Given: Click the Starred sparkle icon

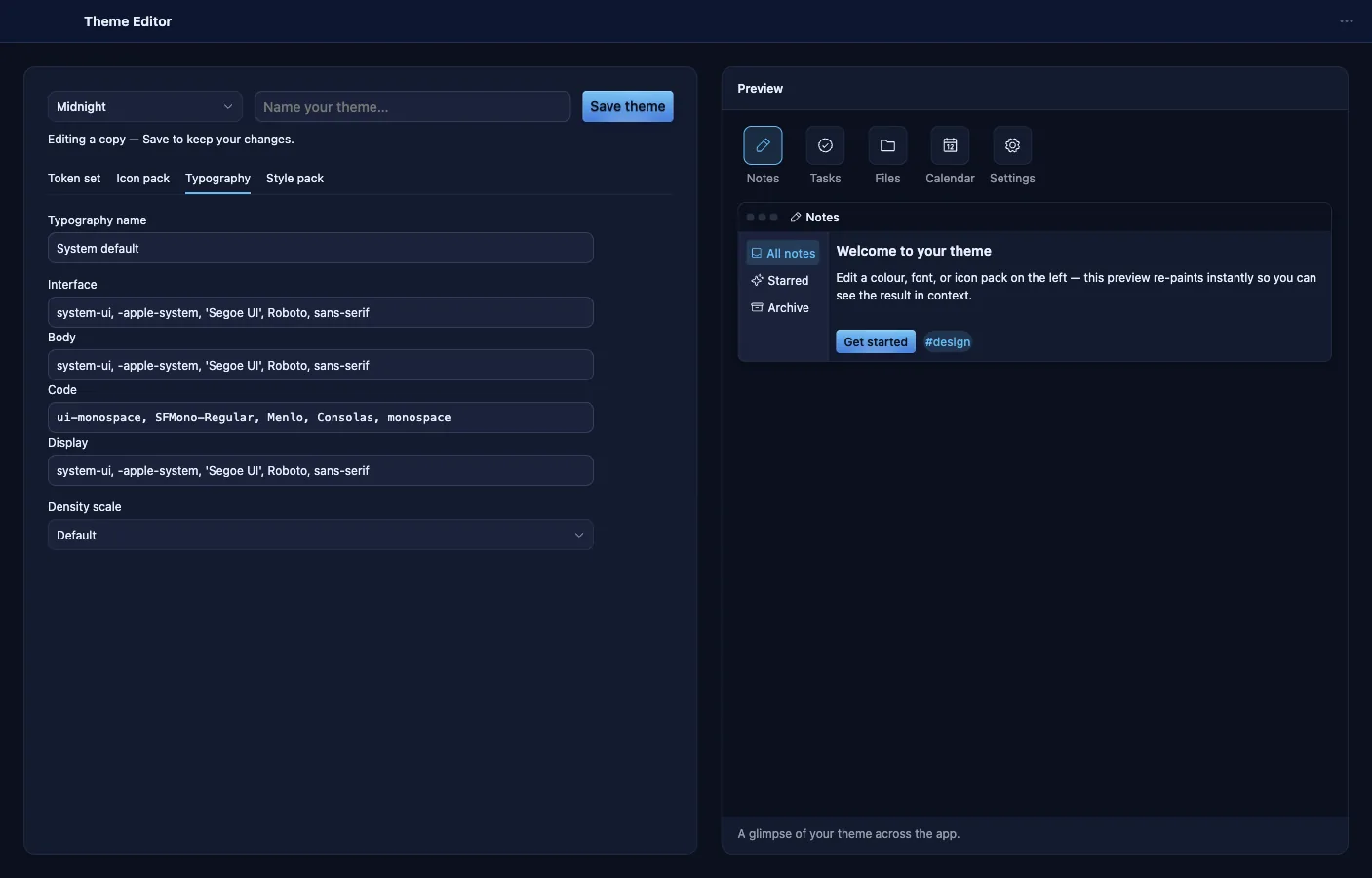Looking at the screenshot, I should (x=757, y=281).
